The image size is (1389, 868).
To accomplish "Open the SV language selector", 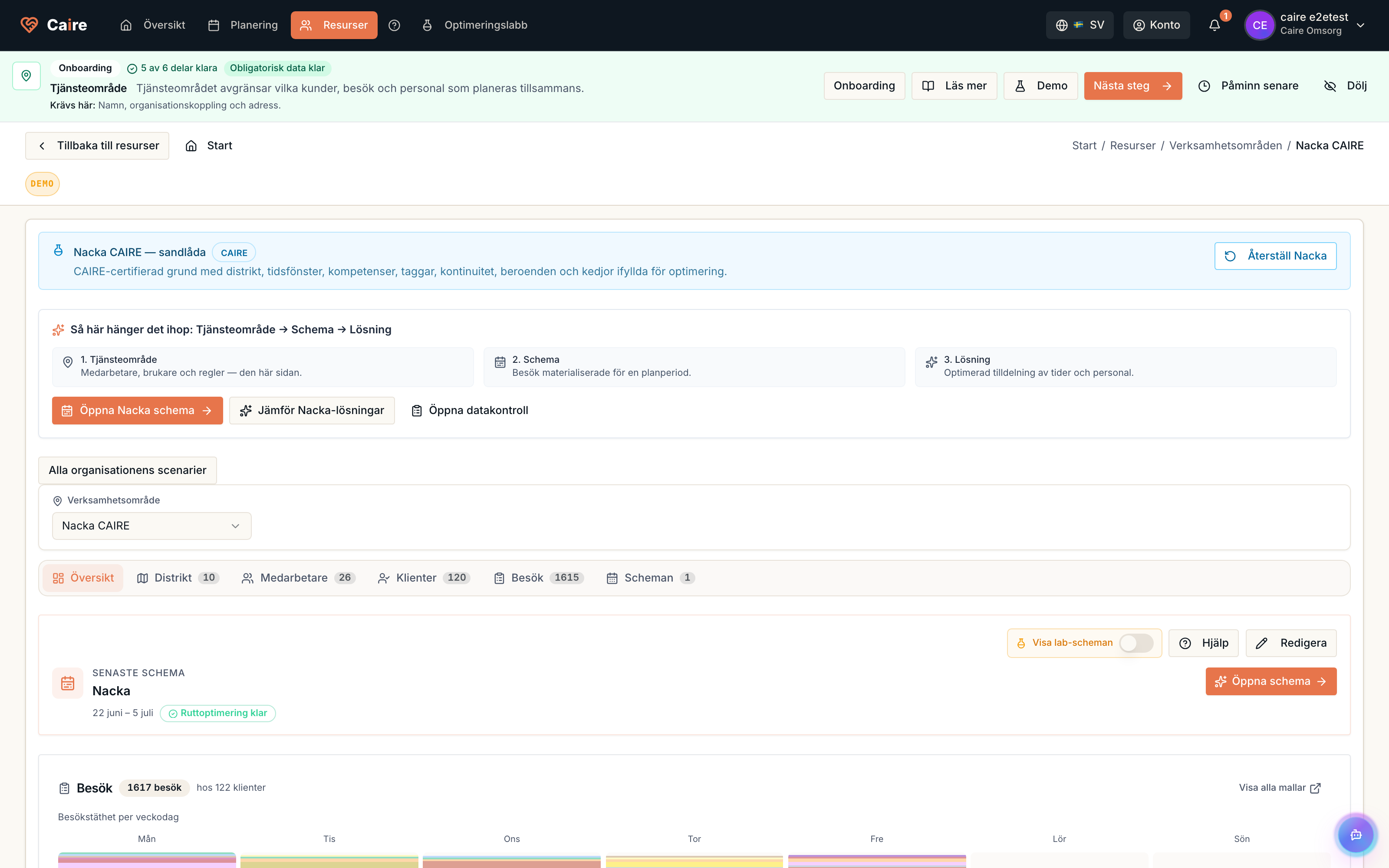I will click(1080, 25).
